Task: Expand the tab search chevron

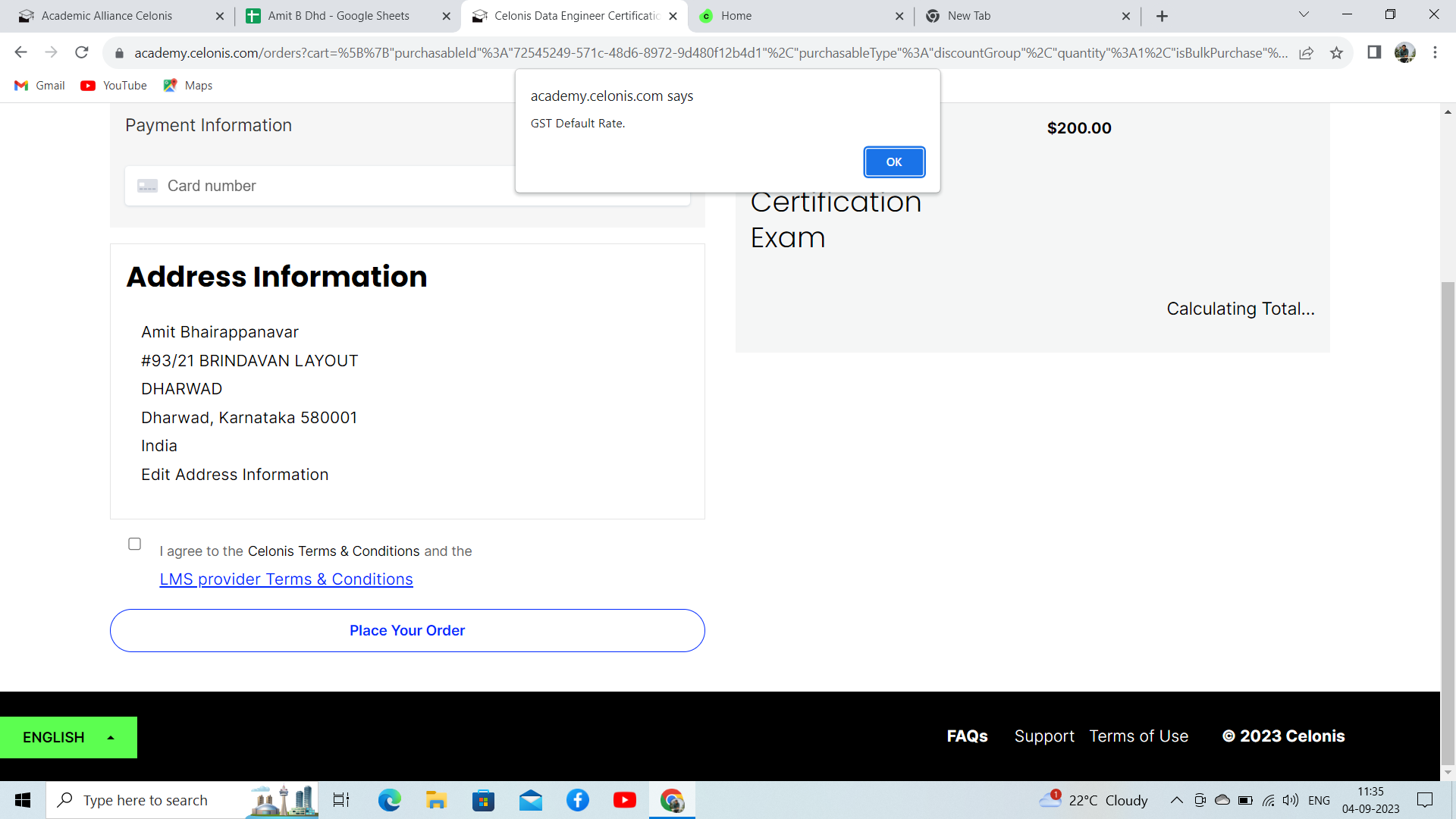Action: tap(1304, 14)
